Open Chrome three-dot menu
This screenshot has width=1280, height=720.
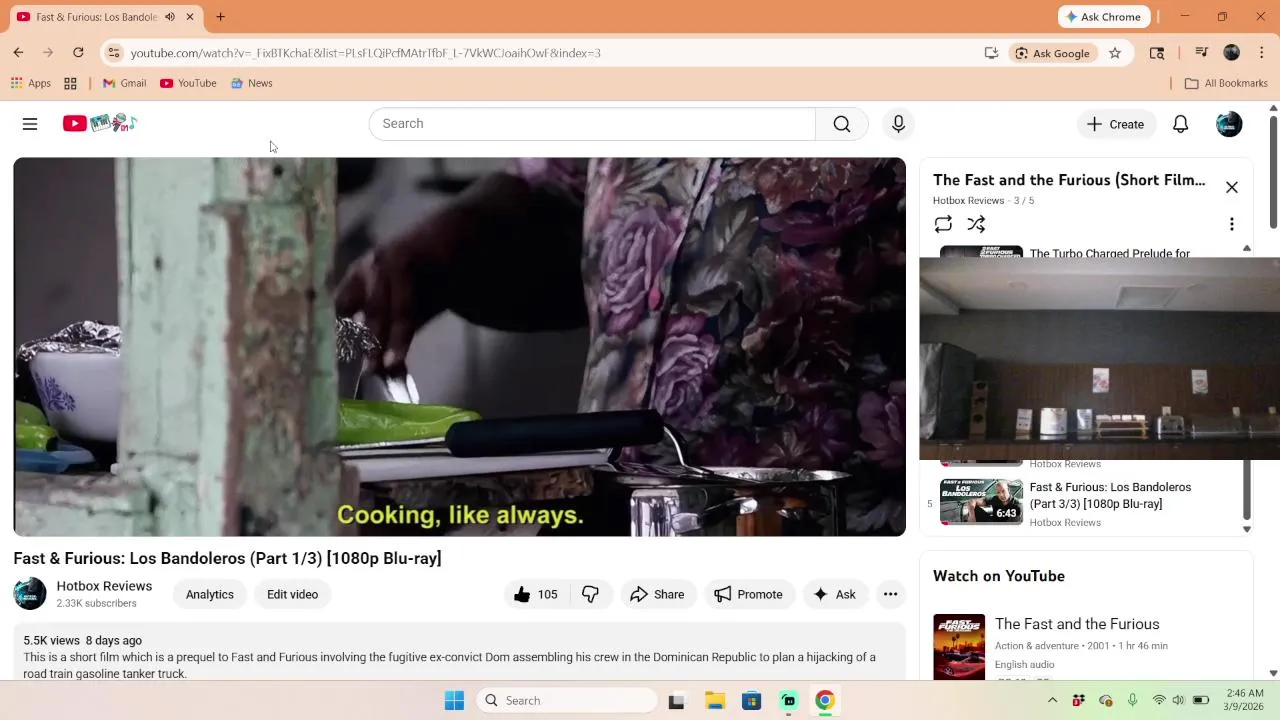coord(1262,53)
